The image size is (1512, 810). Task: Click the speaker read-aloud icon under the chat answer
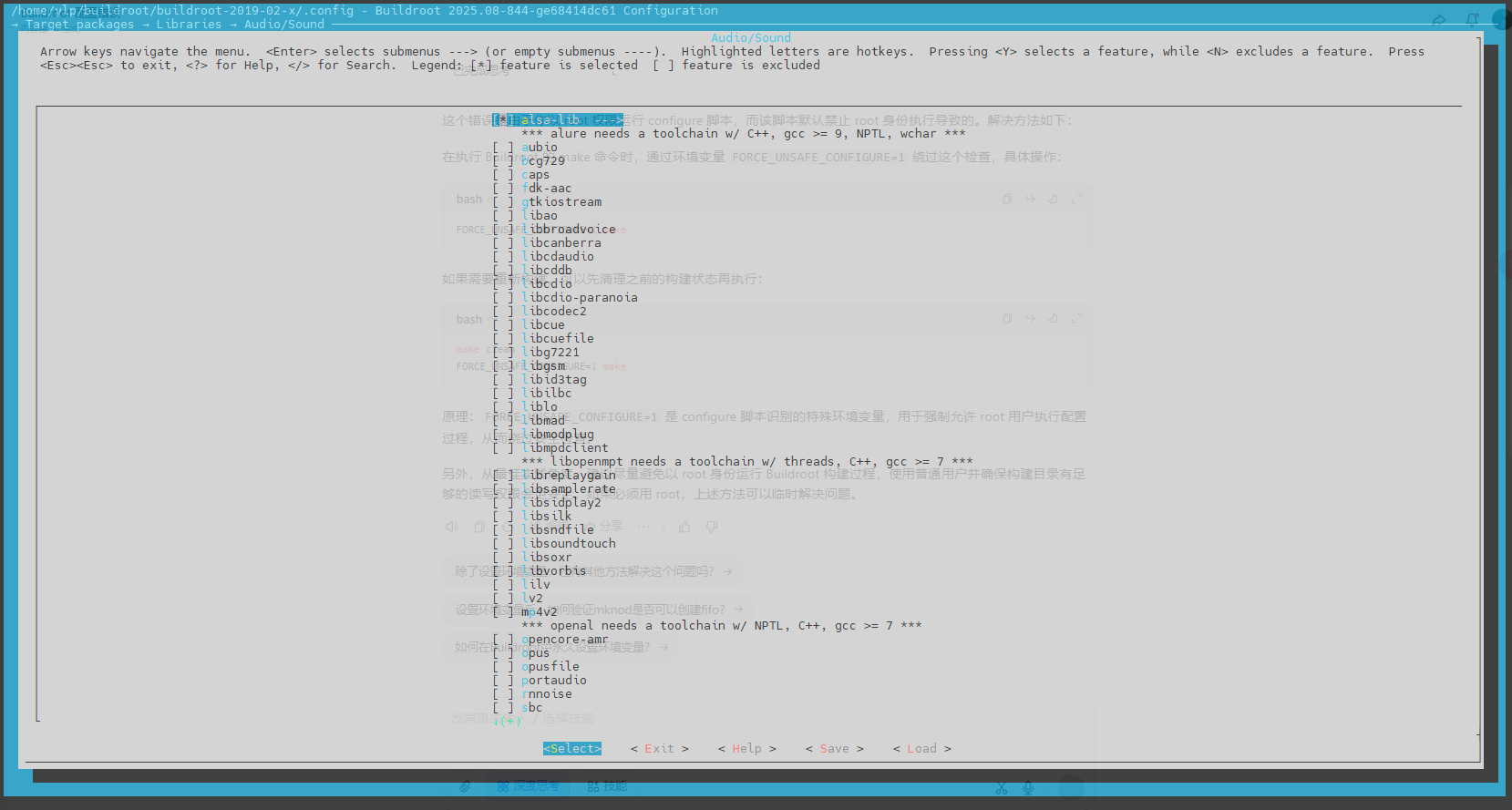[x=451, y=527]
